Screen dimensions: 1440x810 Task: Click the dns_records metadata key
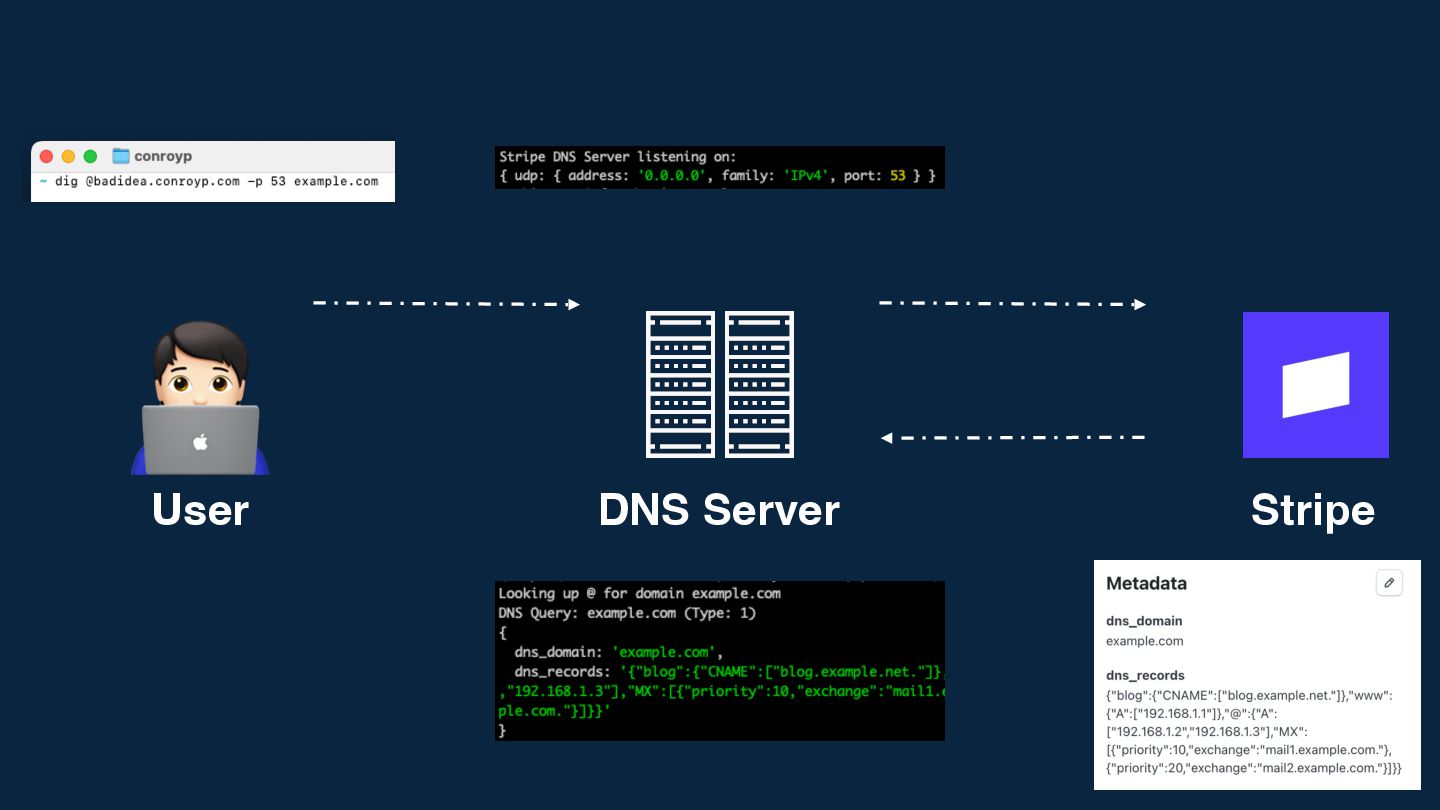(1145, 675)
